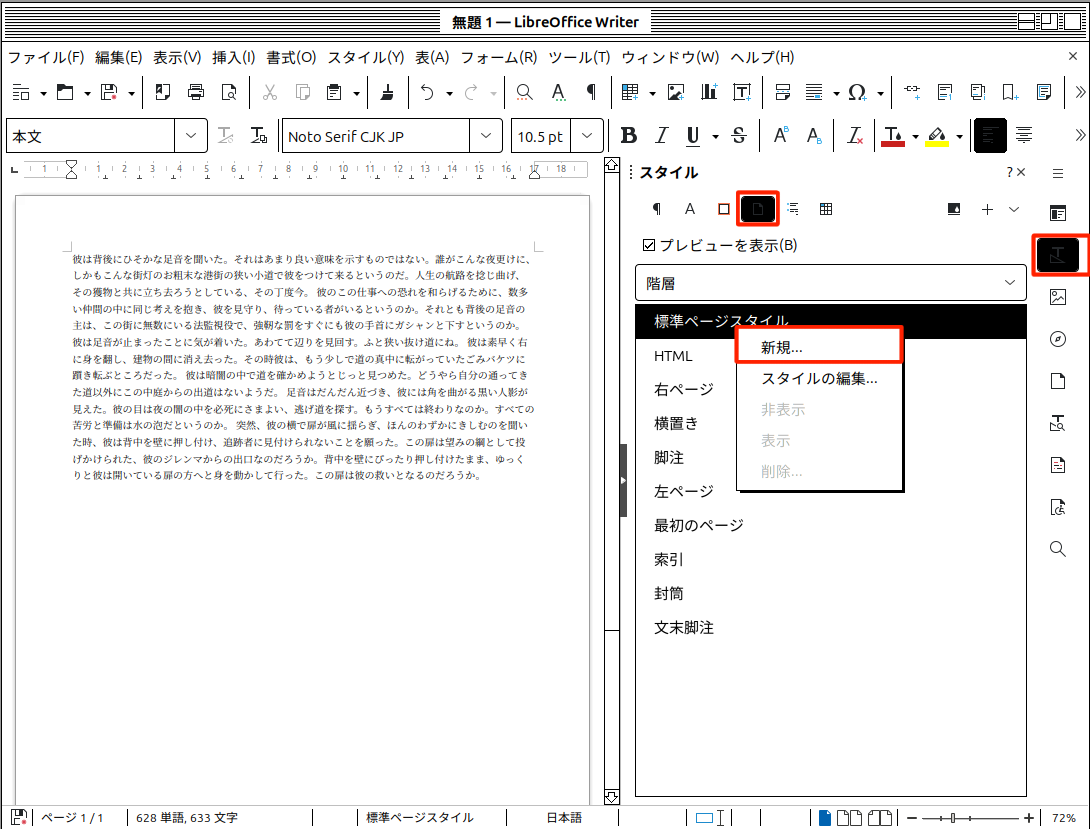The width and height of the screenshot is (1090, 829).
Task: Open the sidebar Navigator compass icon
Action: click(1058, 339)
